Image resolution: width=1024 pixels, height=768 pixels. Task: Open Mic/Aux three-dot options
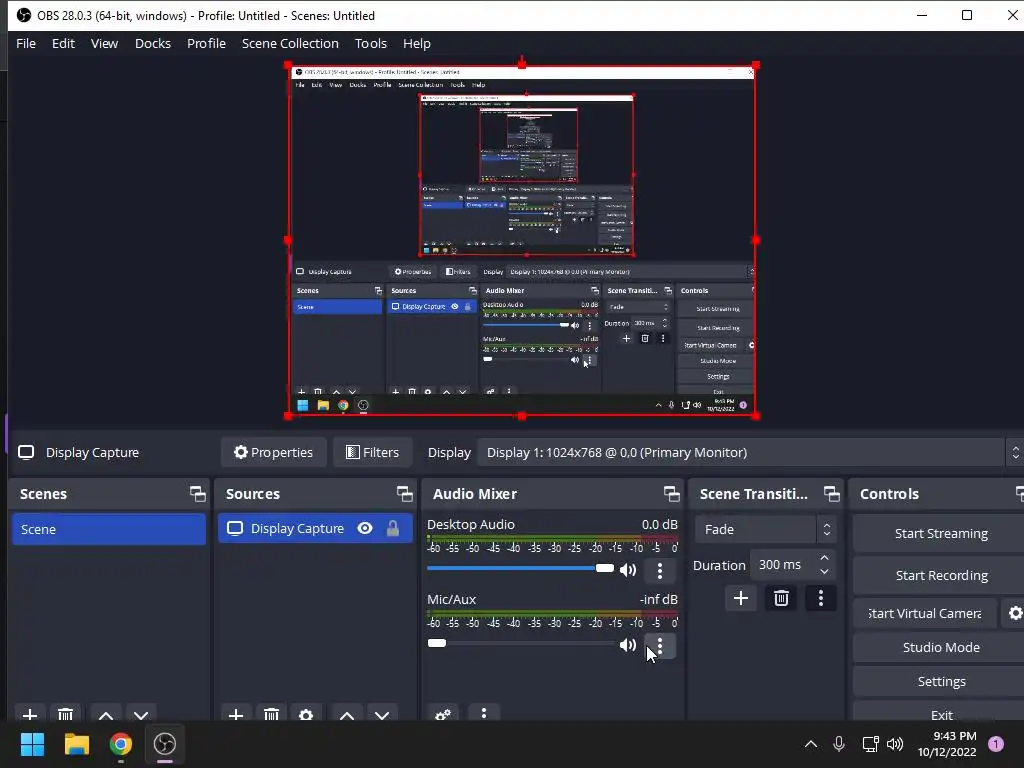[x=660, y=646]
